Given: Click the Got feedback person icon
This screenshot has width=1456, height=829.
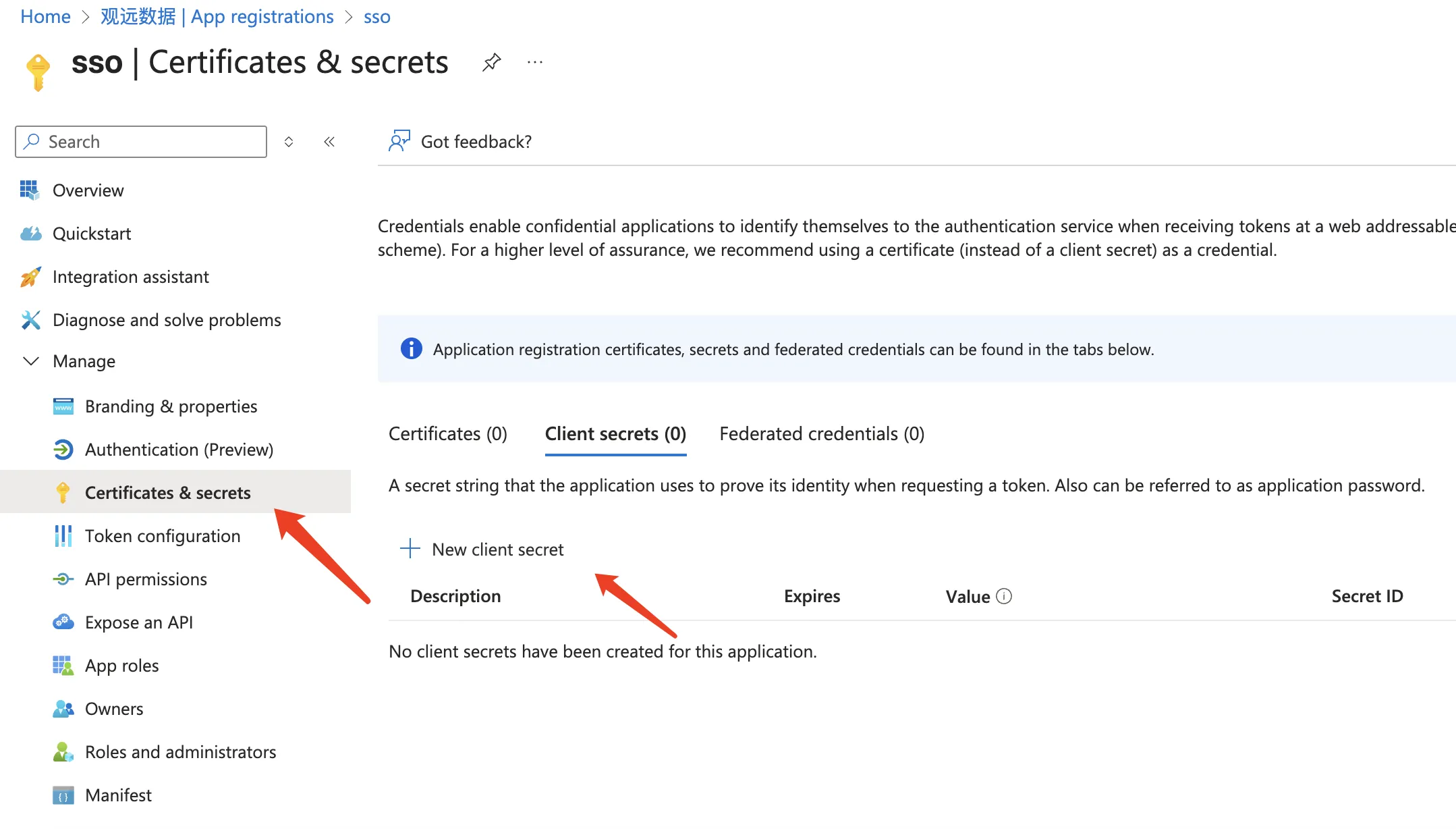Looking at the screenshot, I should (x=399, y=141).
